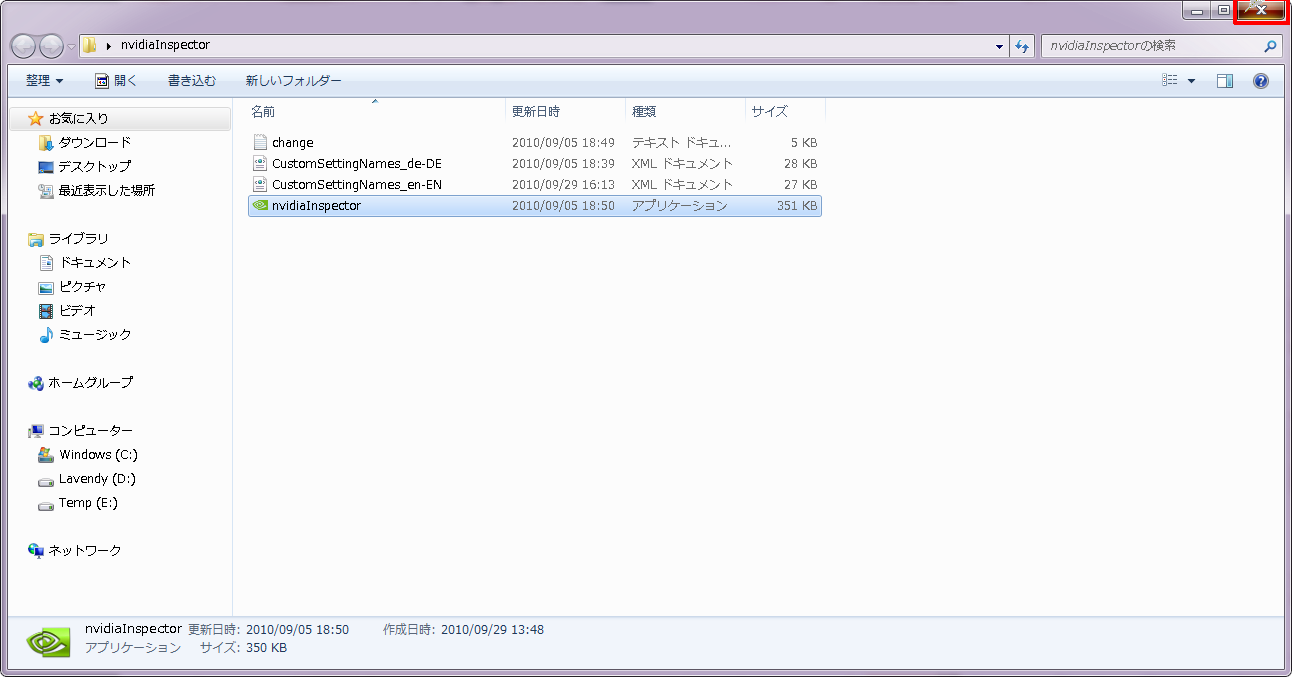This screenshot has width=1292, height=677.
Task: Click the コンピューター icon
Action: tap(36, 431)
